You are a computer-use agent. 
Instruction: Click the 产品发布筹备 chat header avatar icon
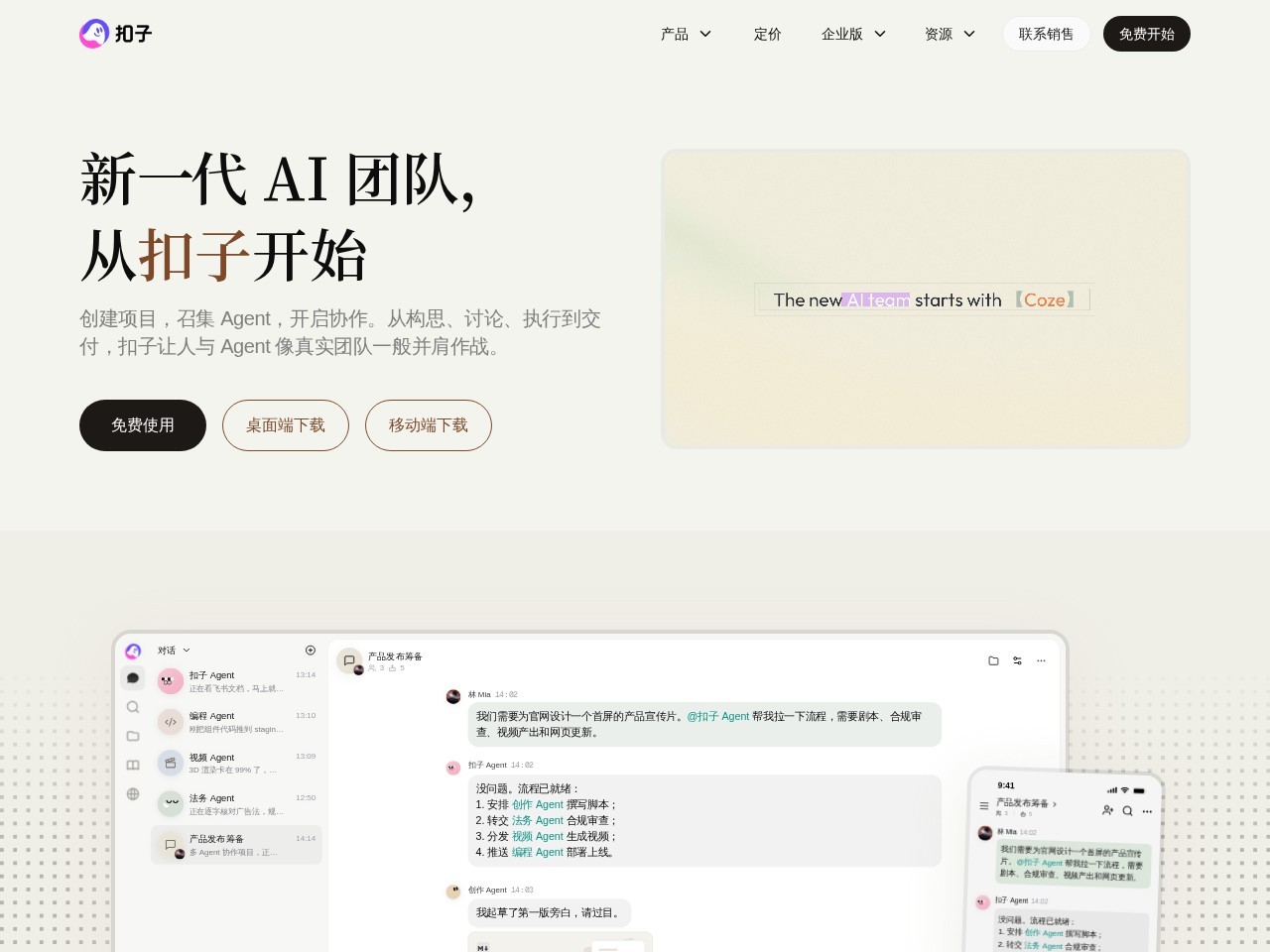[349, 661]
